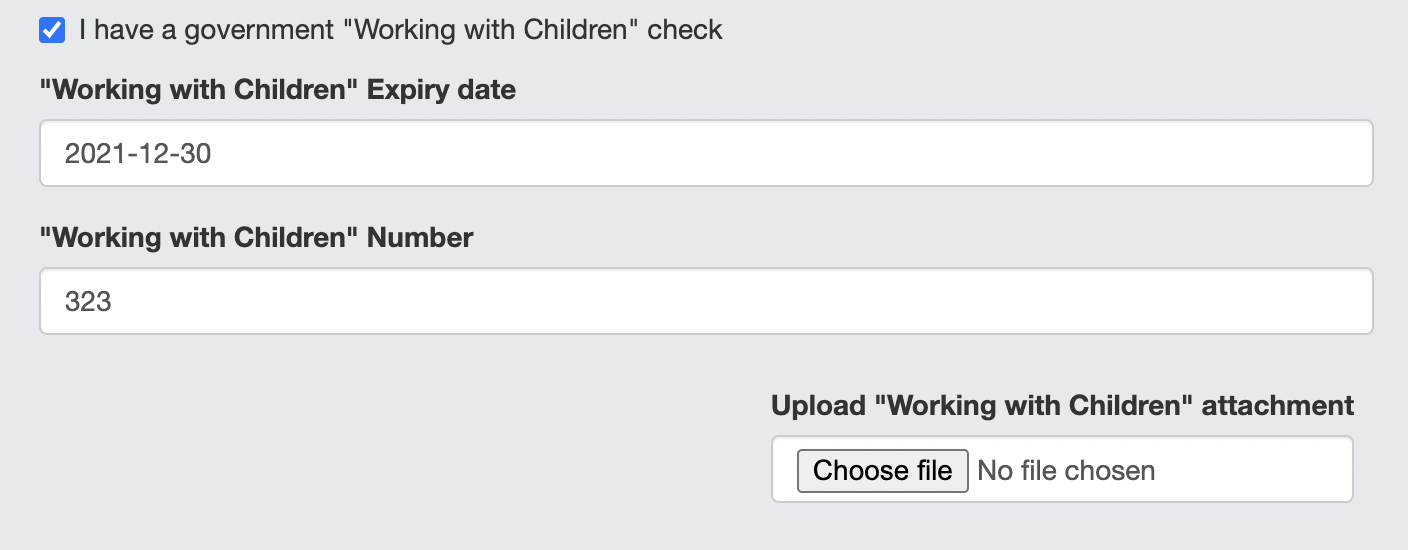This screenshot has height=550, width=1408.
Task: Focus the Expiry date input field
Action: tap(705, 154)
